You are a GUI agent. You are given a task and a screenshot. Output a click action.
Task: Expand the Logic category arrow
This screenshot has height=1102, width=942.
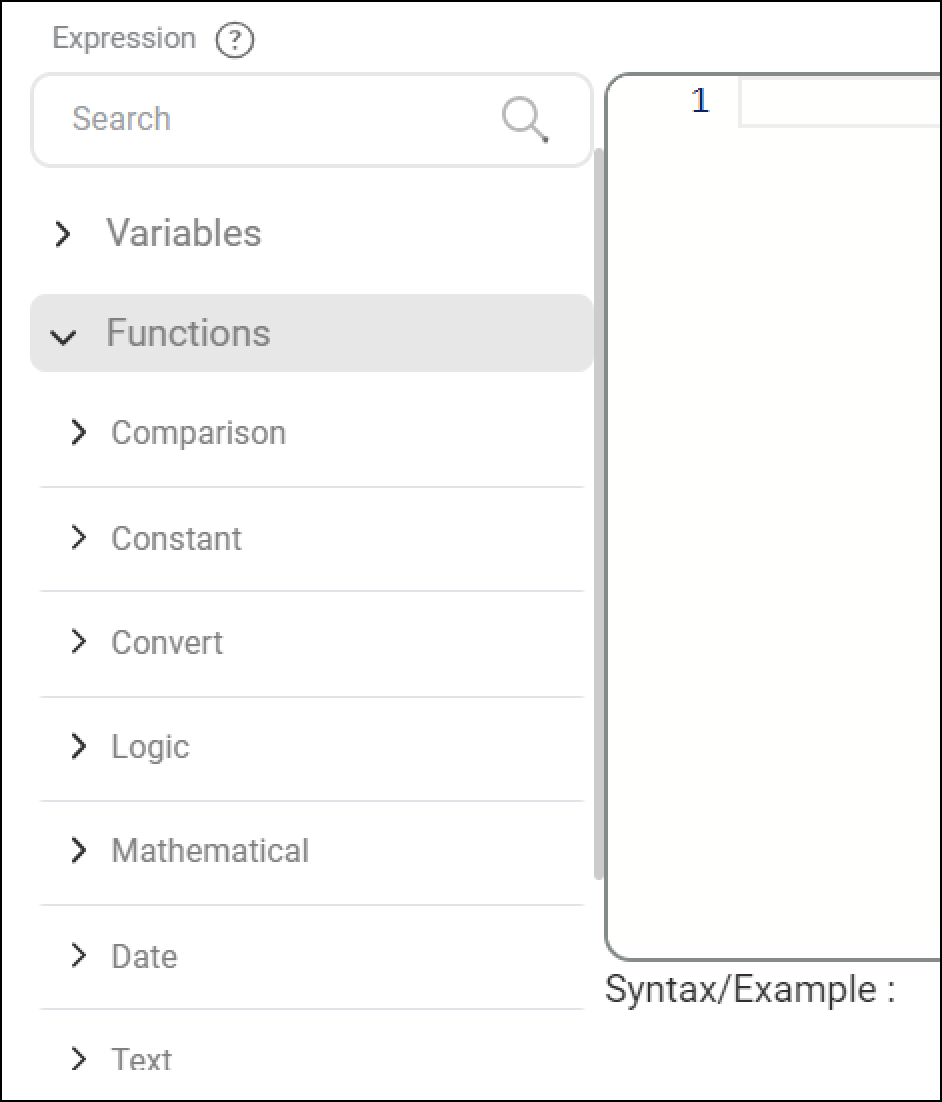[79, 746]
